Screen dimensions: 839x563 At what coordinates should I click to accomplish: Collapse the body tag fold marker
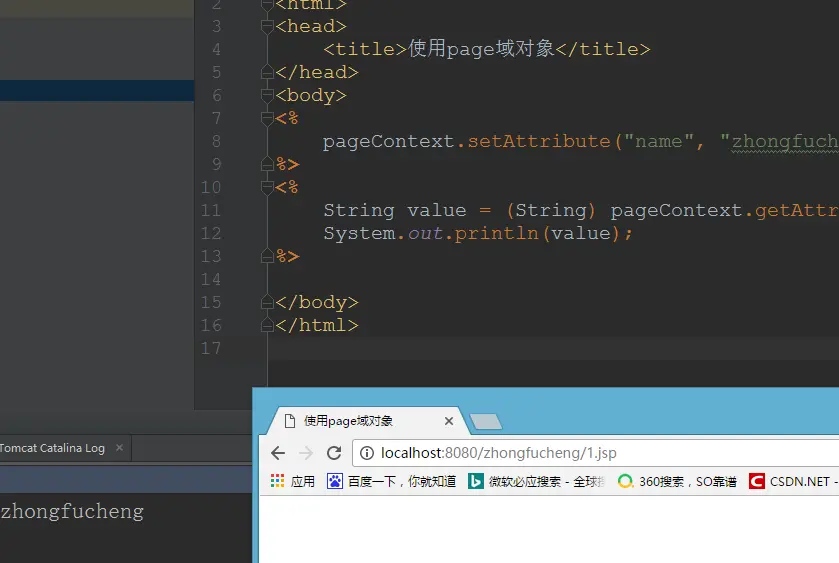coord(267,95)
